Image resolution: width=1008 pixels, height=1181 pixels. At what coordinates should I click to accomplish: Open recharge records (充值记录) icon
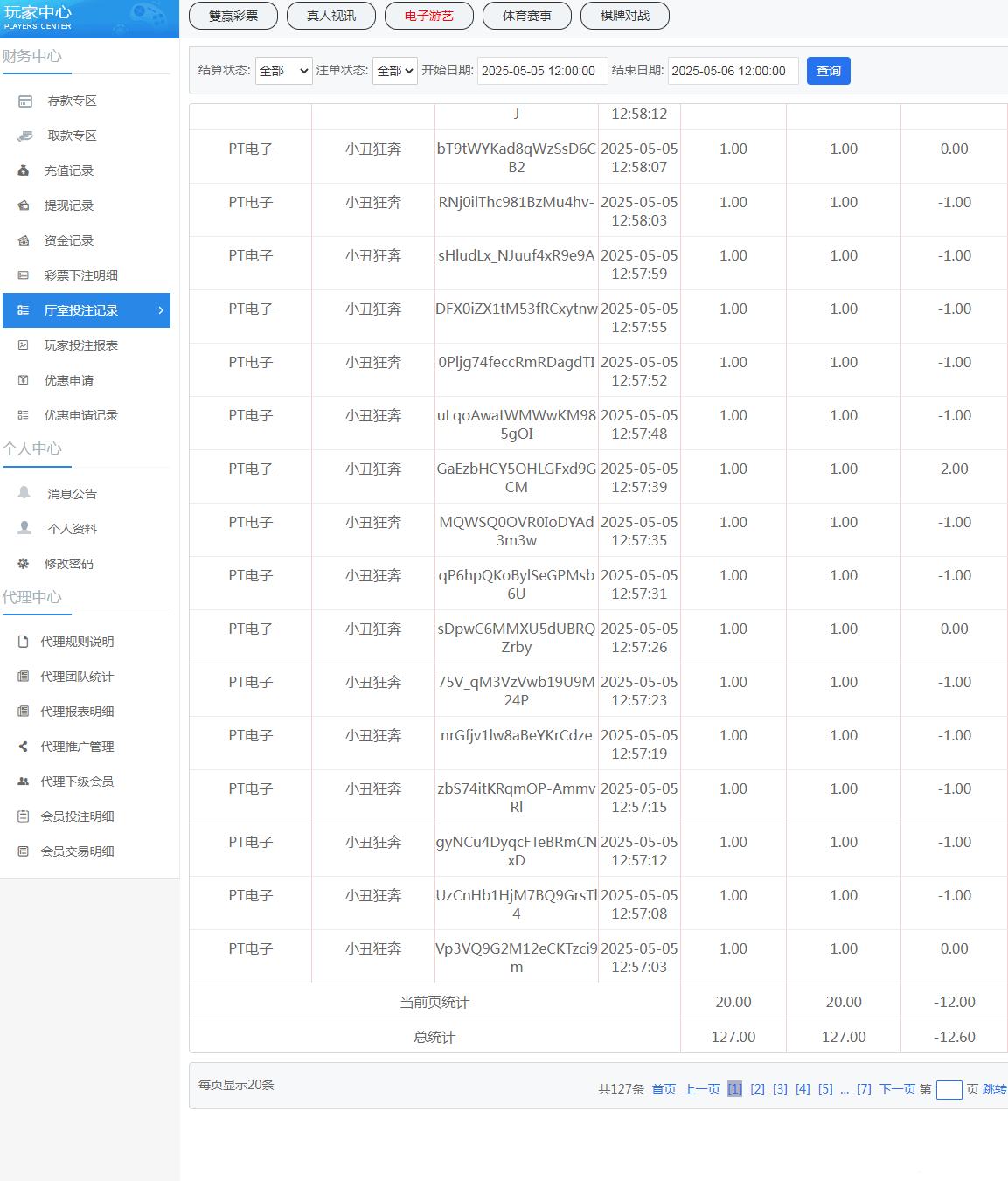tap(24, 171)
